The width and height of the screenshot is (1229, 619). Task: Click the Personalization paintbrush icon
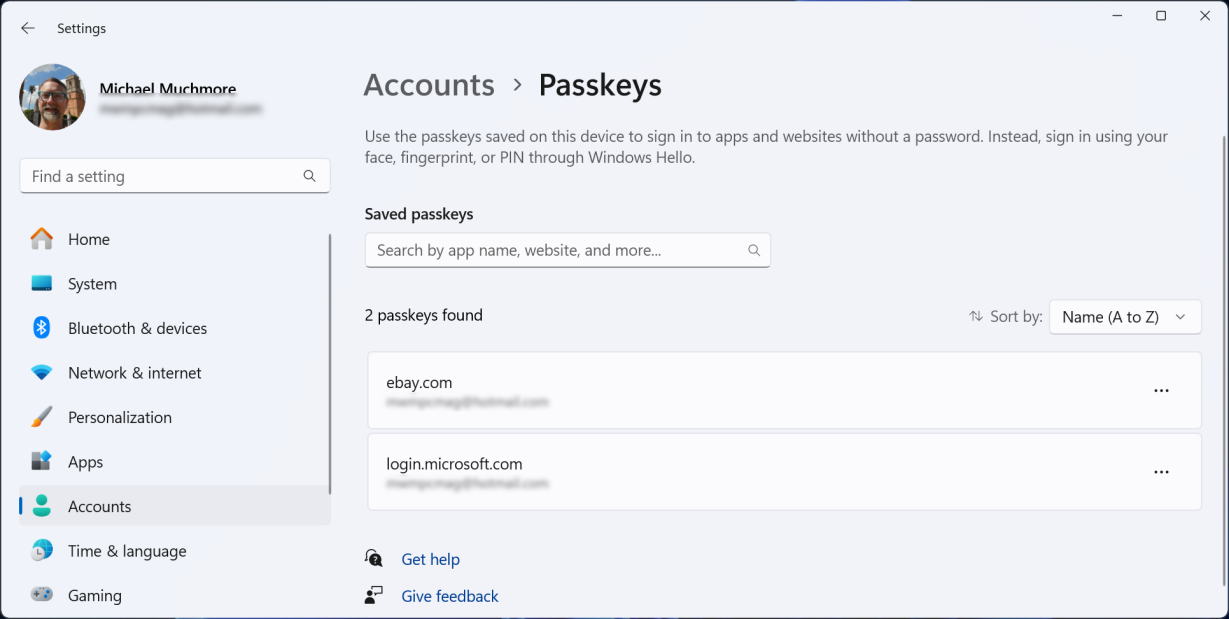click(41, 417)
